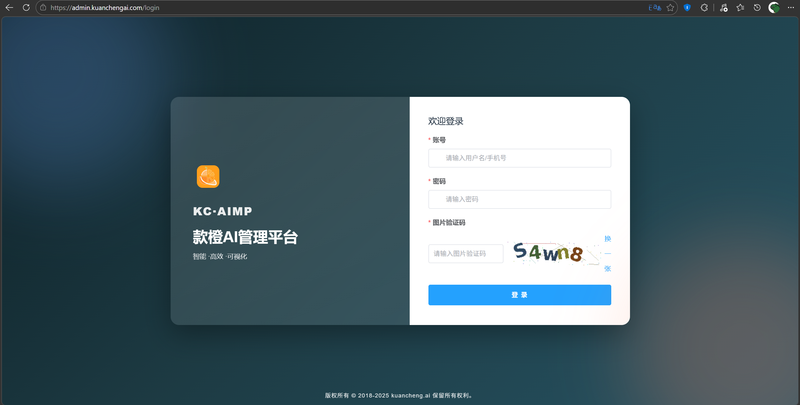Viewport: 800px width, 405px height.
Task: Click the 欢迎登录 heading text
Action: point(445,121)
